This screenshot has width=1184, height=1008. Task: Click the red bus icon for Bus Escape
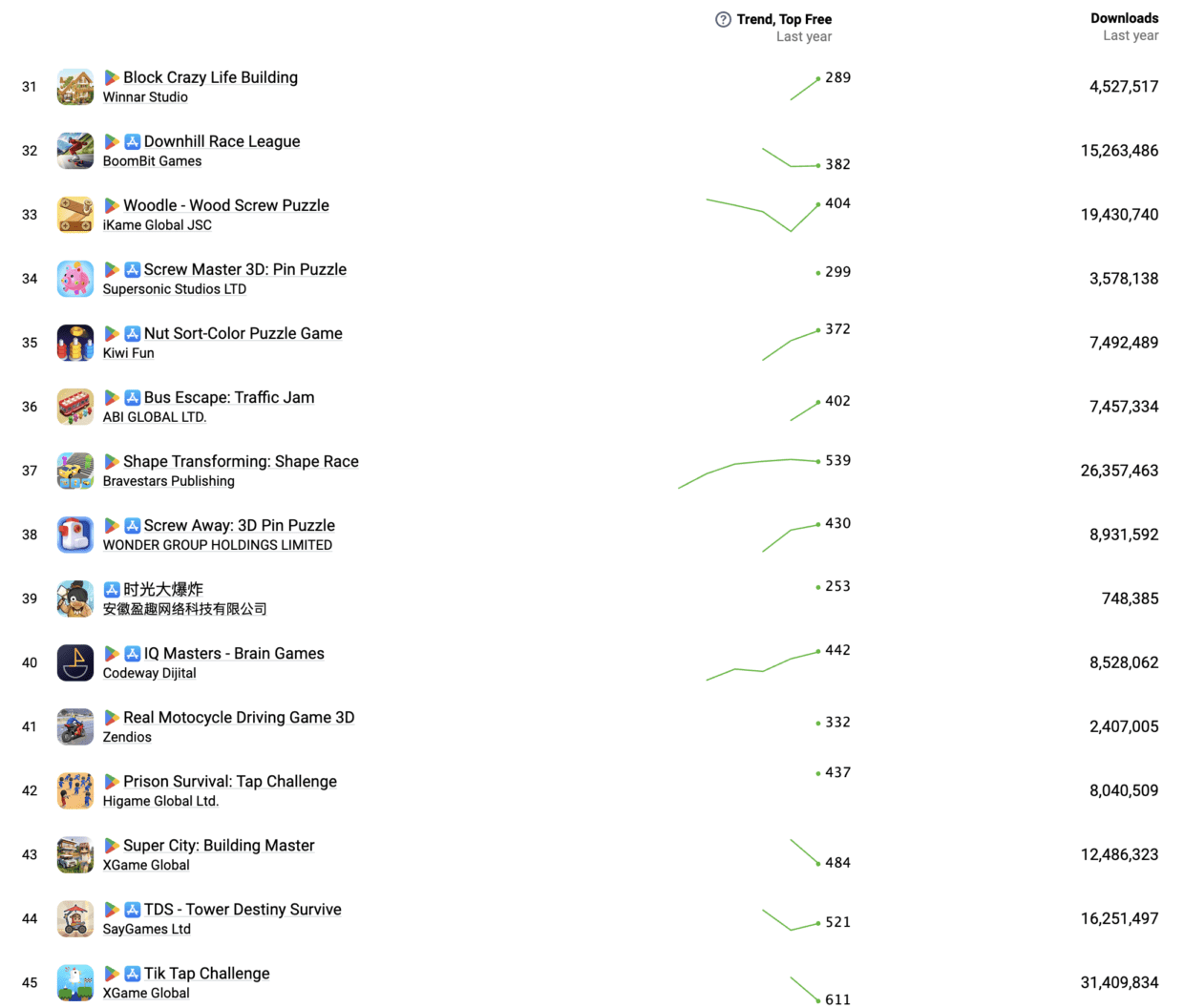point(75,407)
